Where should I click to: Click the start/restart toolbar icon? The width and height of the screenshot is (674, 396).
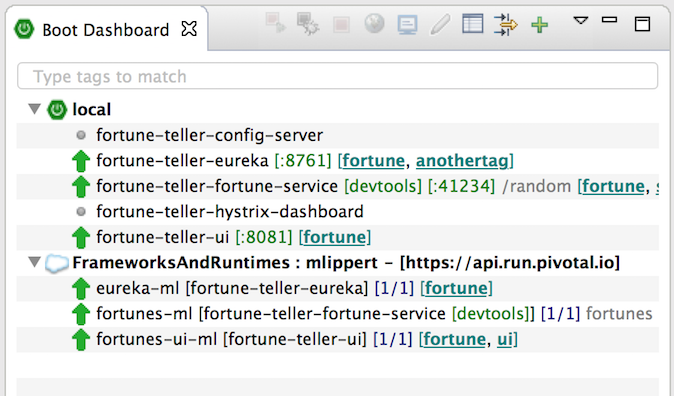click(x=275, y=23)
